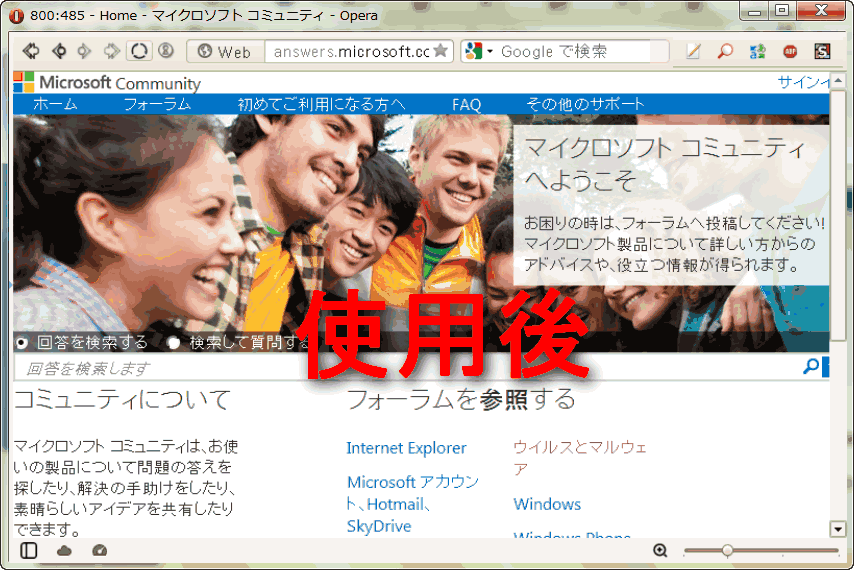Click the コミュニティについて heading
Image resolution: width=854 pixels, height=570 pixels.
point(123,400)
